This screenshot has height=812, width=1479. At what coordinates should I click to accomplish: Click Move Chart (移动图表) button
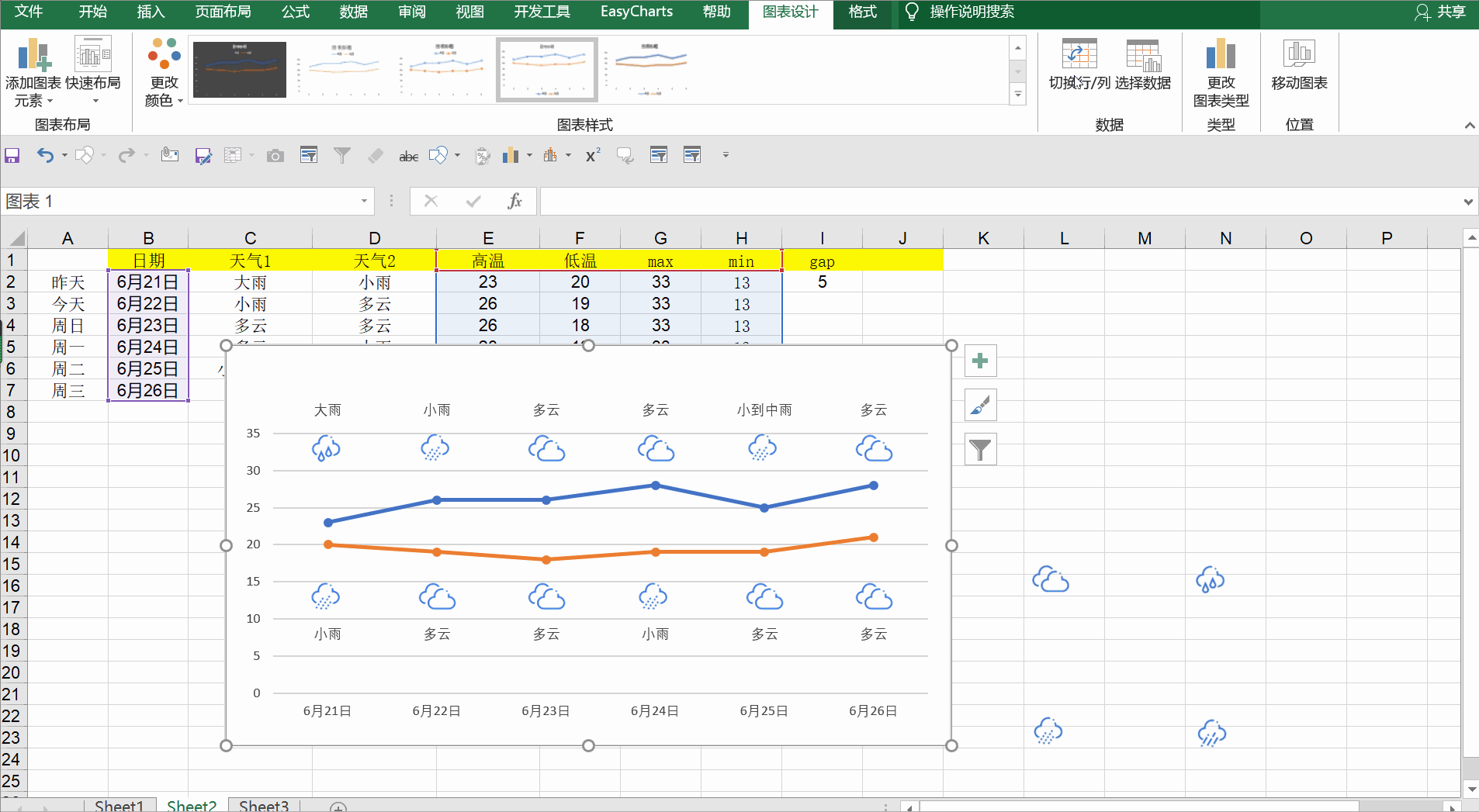point(1299,65)
